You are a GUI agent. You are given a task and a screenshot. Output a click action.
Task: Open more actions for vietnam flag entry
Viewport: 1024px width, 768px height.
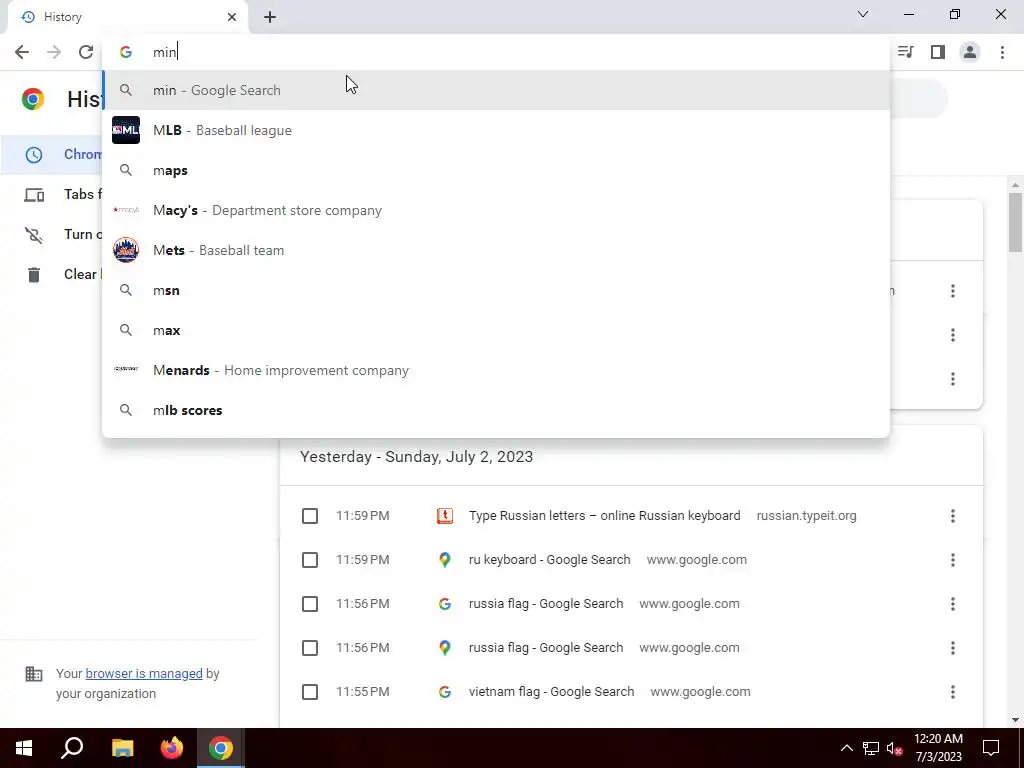tap(953, 692)
